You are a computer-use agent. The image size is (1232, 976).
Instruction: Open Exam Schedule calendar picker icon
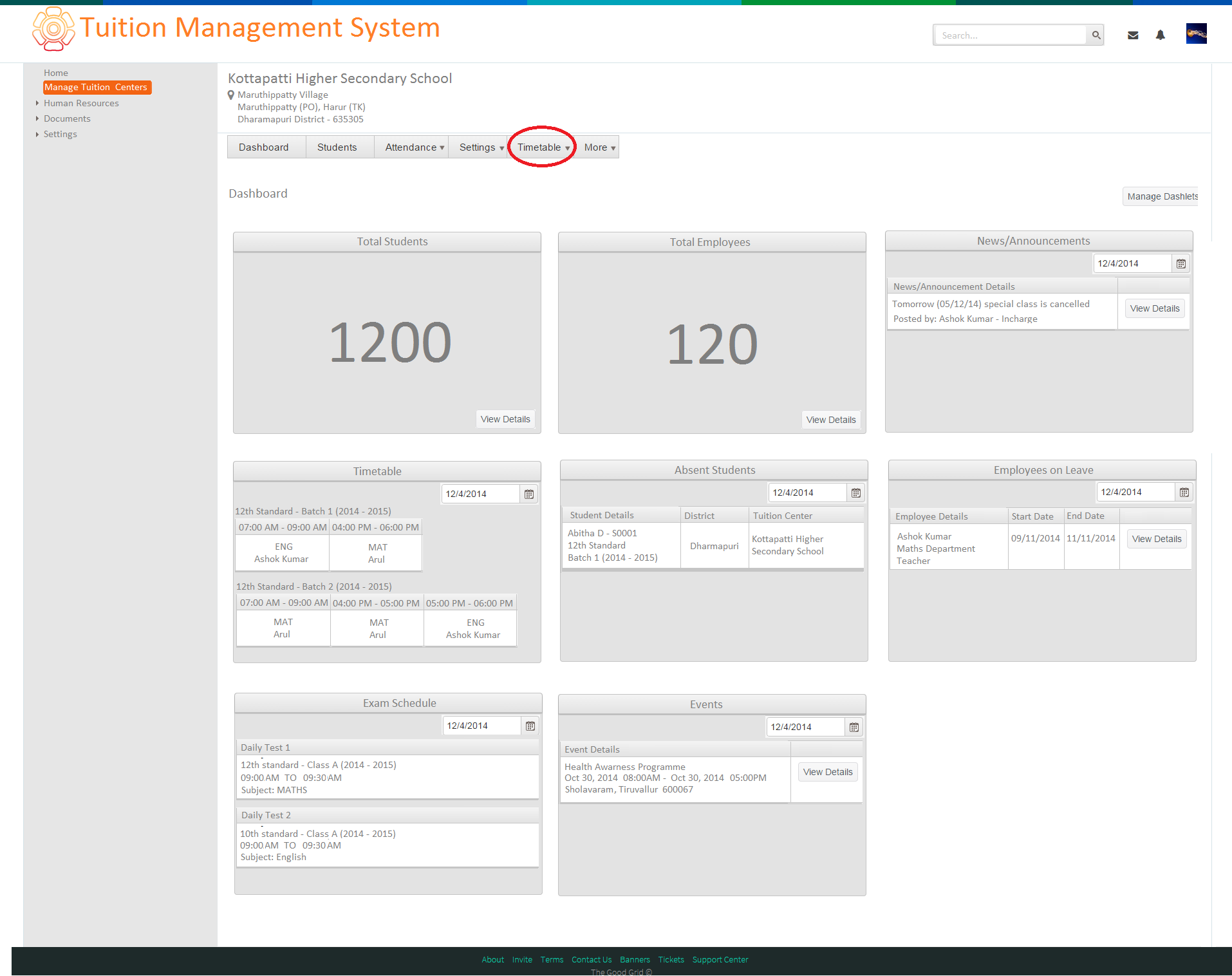point(530,726)
